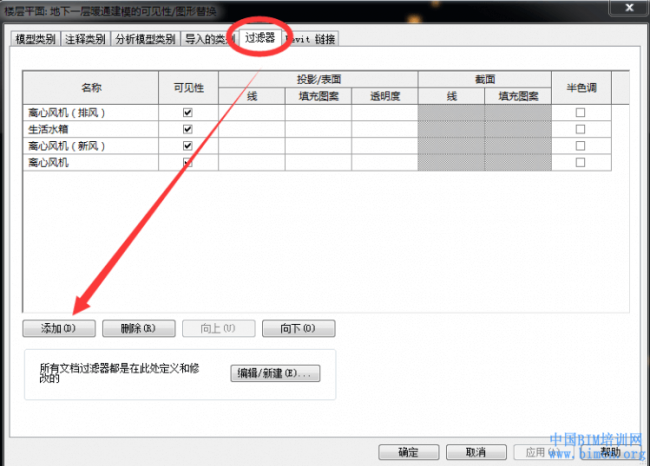The width and height of the screenshot is (650, 466).
Task: Click the 投影/表面 group header
Action: tap(318, 79)
